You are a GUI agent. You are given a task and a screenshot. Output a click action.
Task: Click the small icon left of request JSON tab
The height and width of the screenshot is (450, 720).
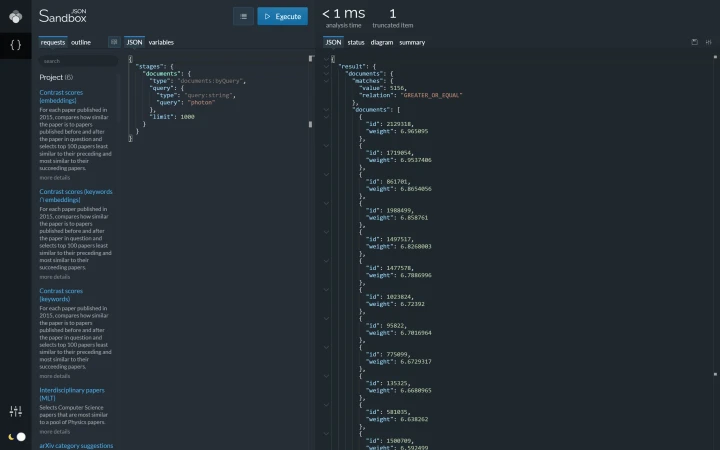tap(114, 42)
